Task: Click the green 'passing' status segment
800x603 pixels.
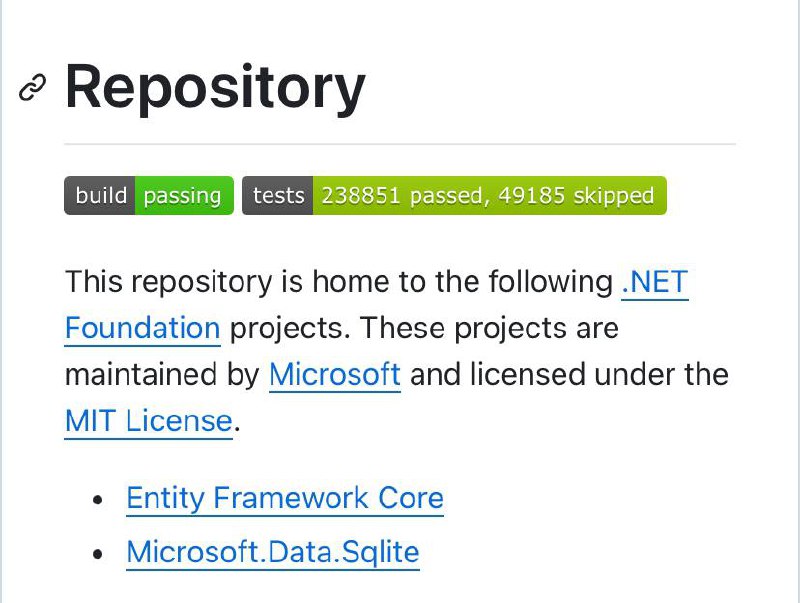Action: 184,195
